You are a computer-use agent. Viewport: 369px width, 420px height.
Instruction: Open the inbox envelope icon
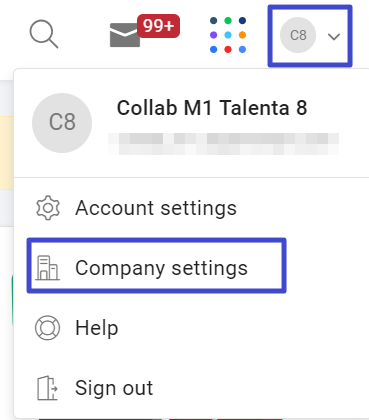[125, 35]
